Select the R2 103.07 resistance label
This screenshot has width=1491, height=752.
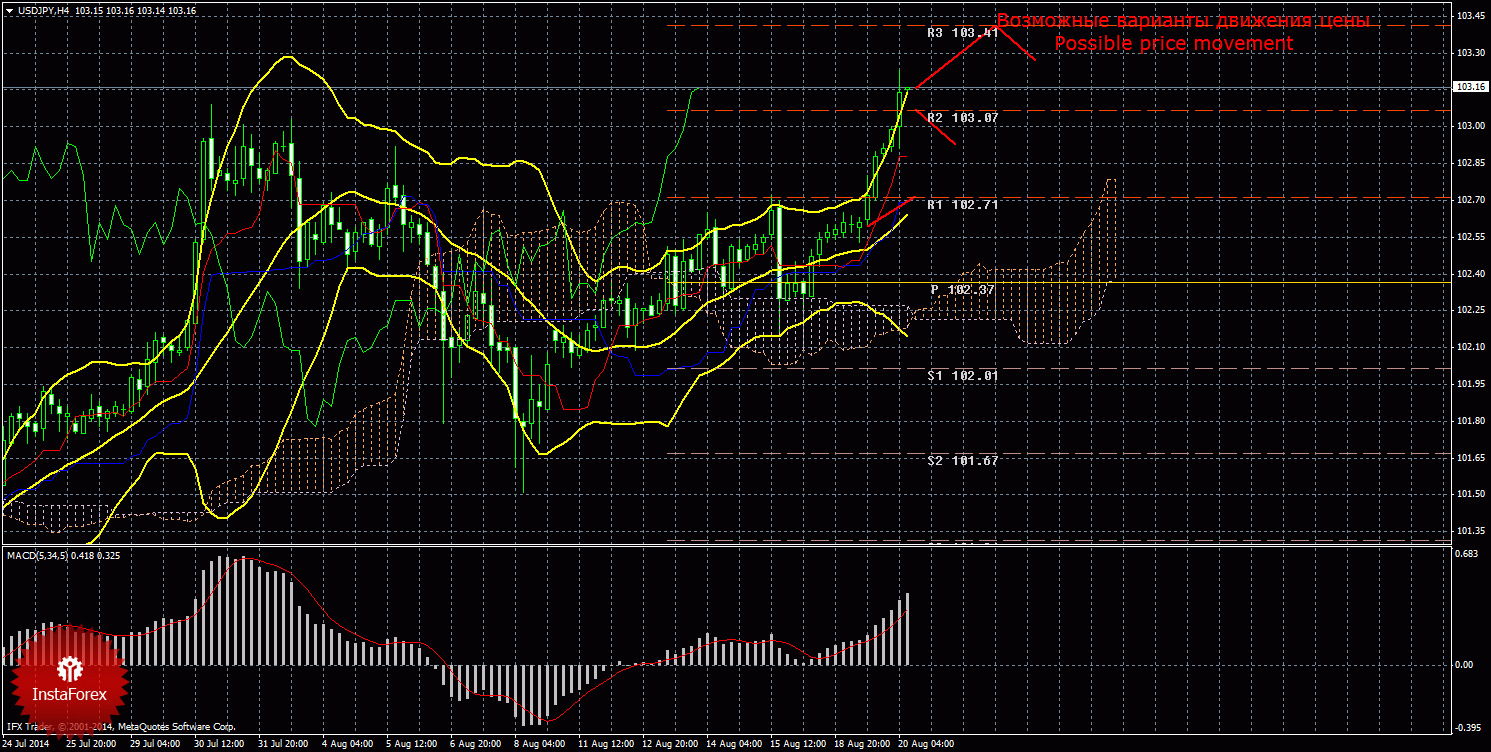(962, 118)
